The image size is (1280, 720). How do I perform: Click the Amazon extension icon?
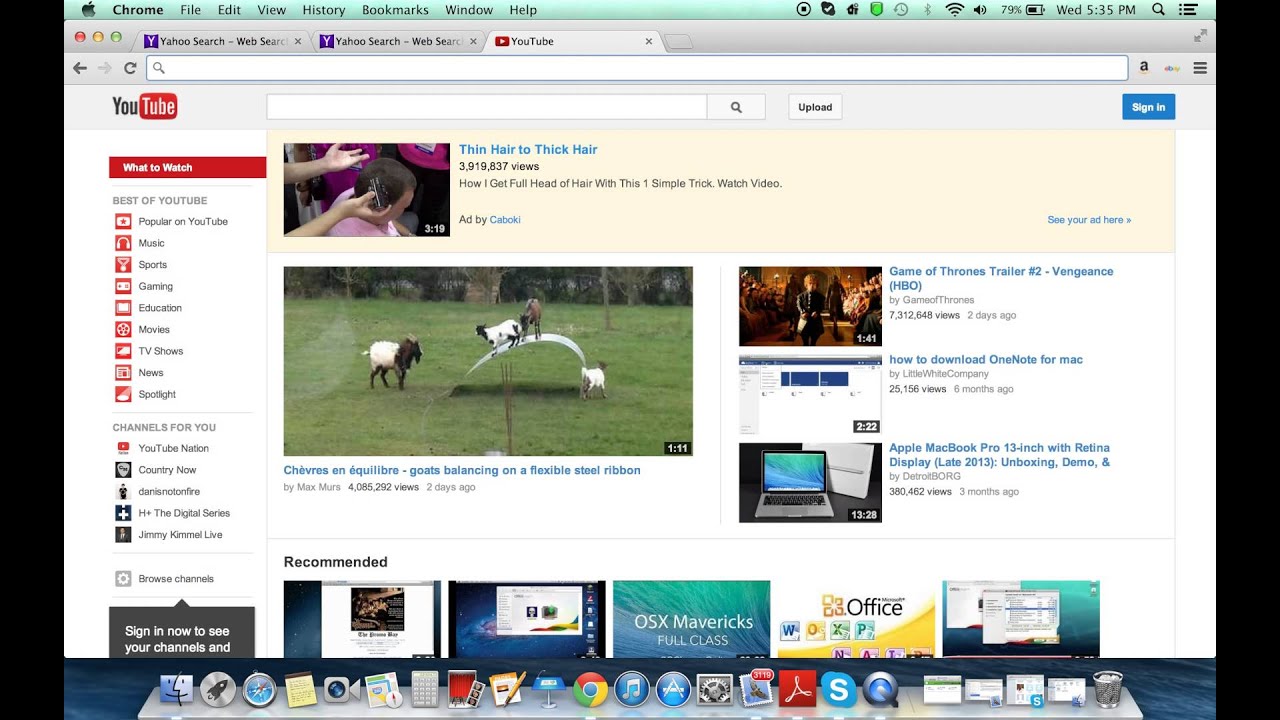pyautogui.click(x=1144, y=68)
